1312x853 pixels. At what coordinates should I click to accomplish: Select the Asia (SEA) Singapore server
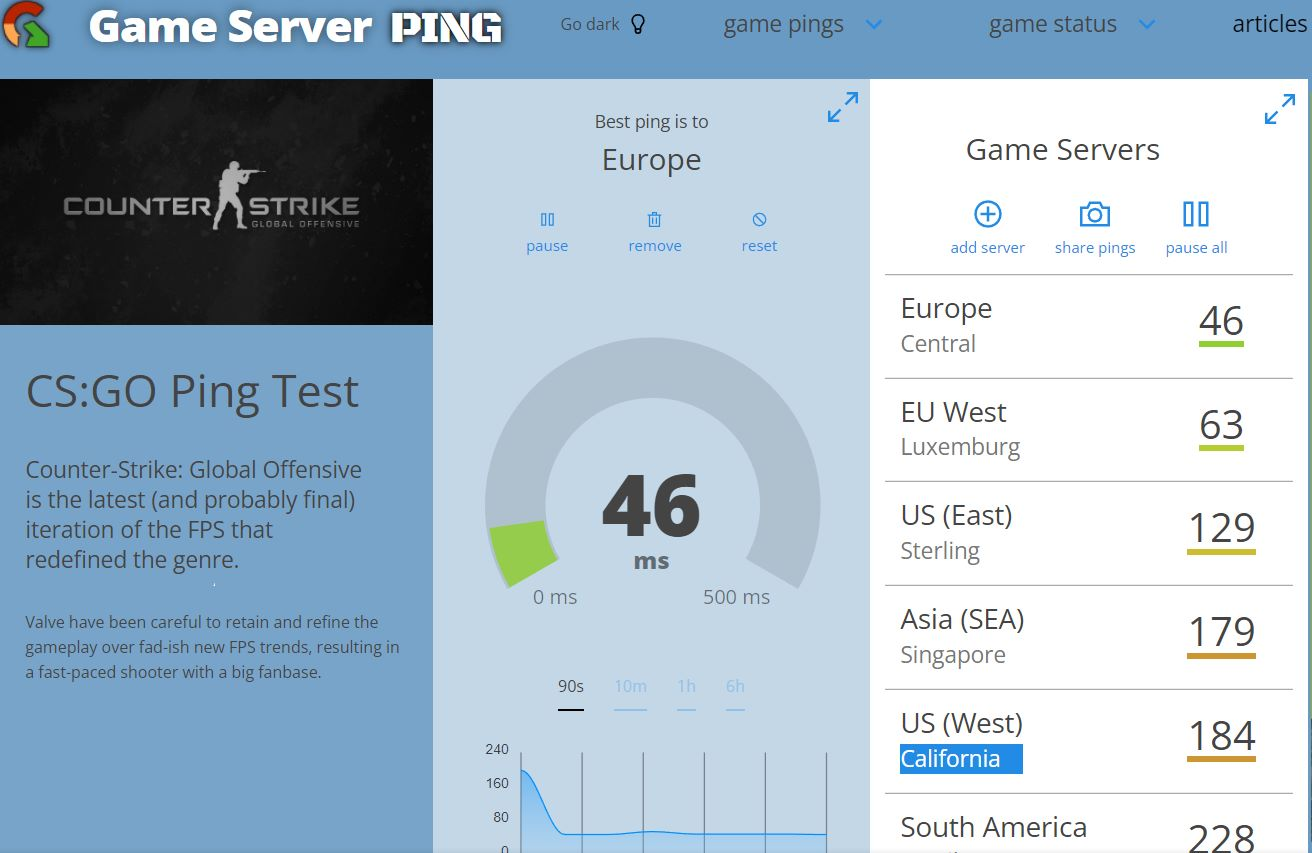coord(1089,638)
